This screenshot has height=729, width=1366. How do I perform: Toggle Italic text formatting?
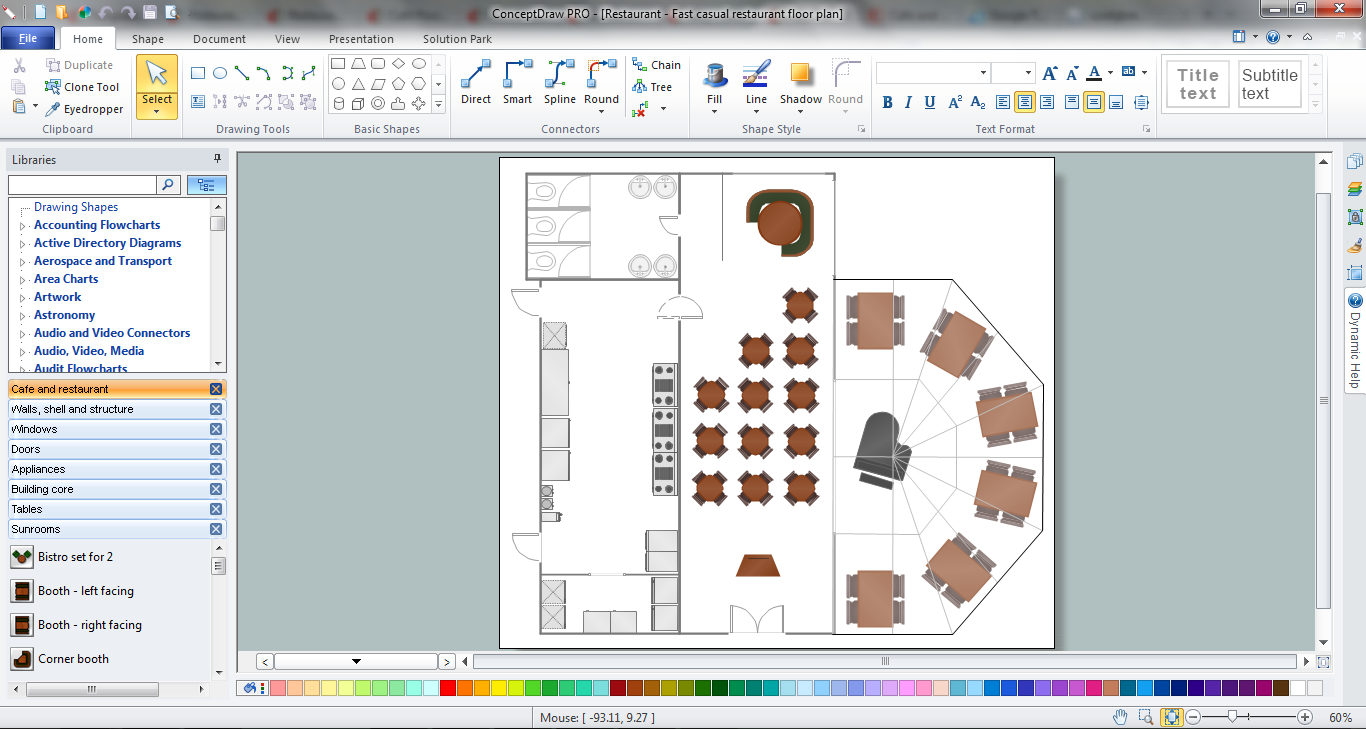point(908,102)
